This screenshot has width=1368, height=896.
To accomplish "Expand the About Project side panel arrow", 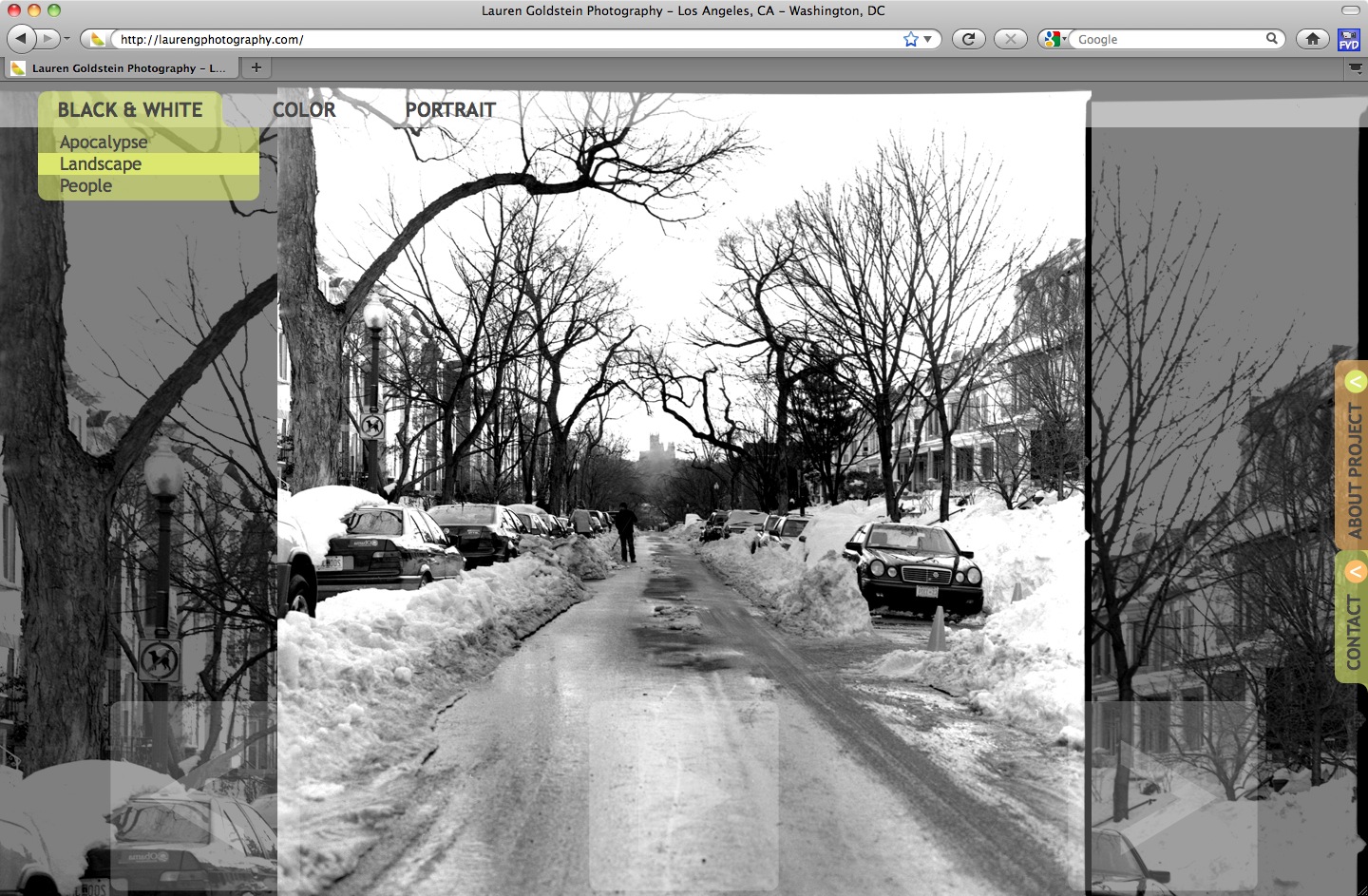I will (x=1355, y=382).
